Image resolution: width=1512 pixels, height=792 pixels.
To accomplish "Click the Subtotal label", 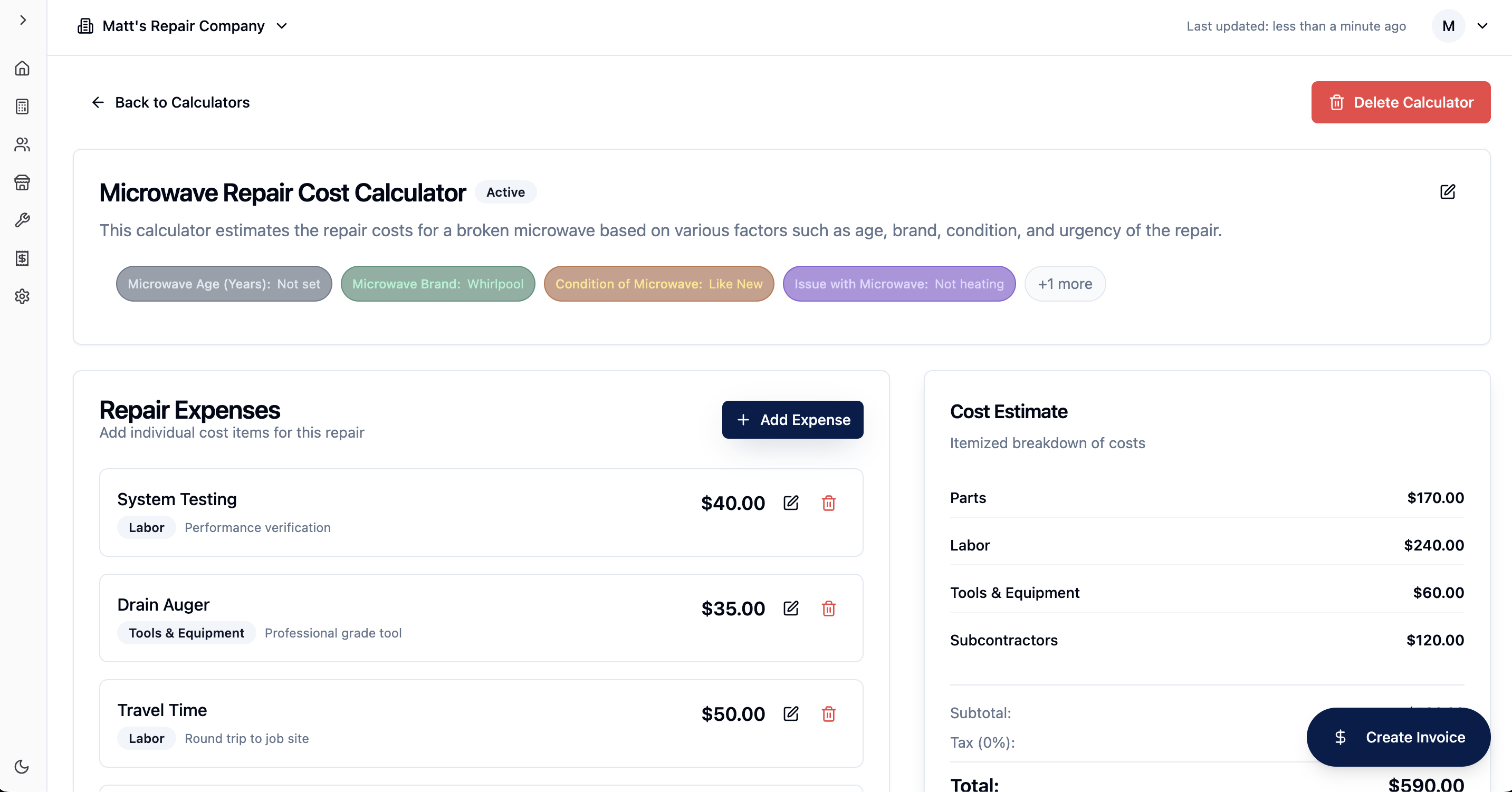I will tap(980, 713).
